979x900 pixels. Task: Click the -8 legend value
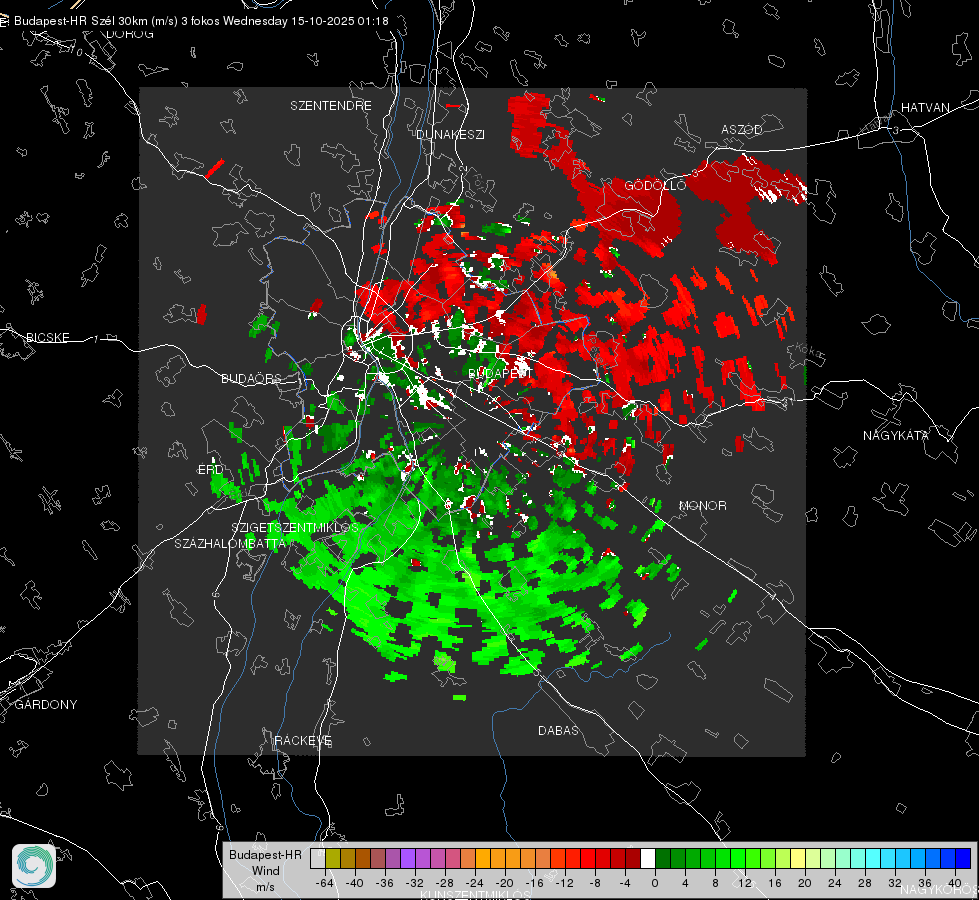click(x=596, y=883)
